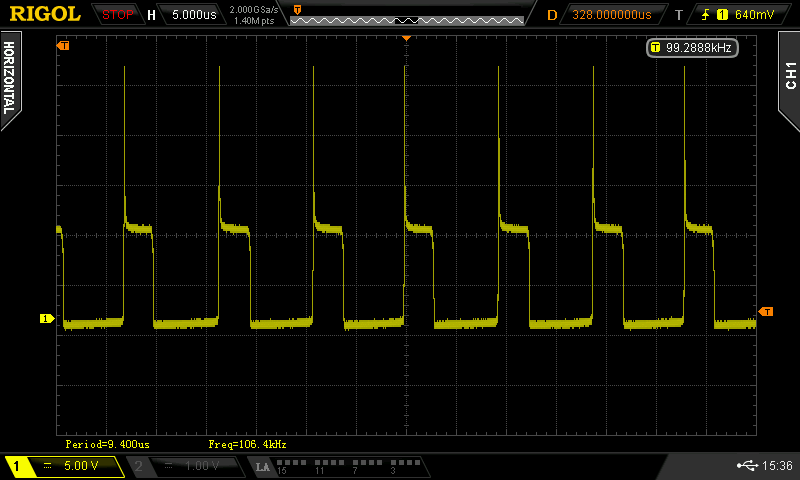Open the 328.000000us delay value
The image size is (800, 480).
tap(611, 15)
